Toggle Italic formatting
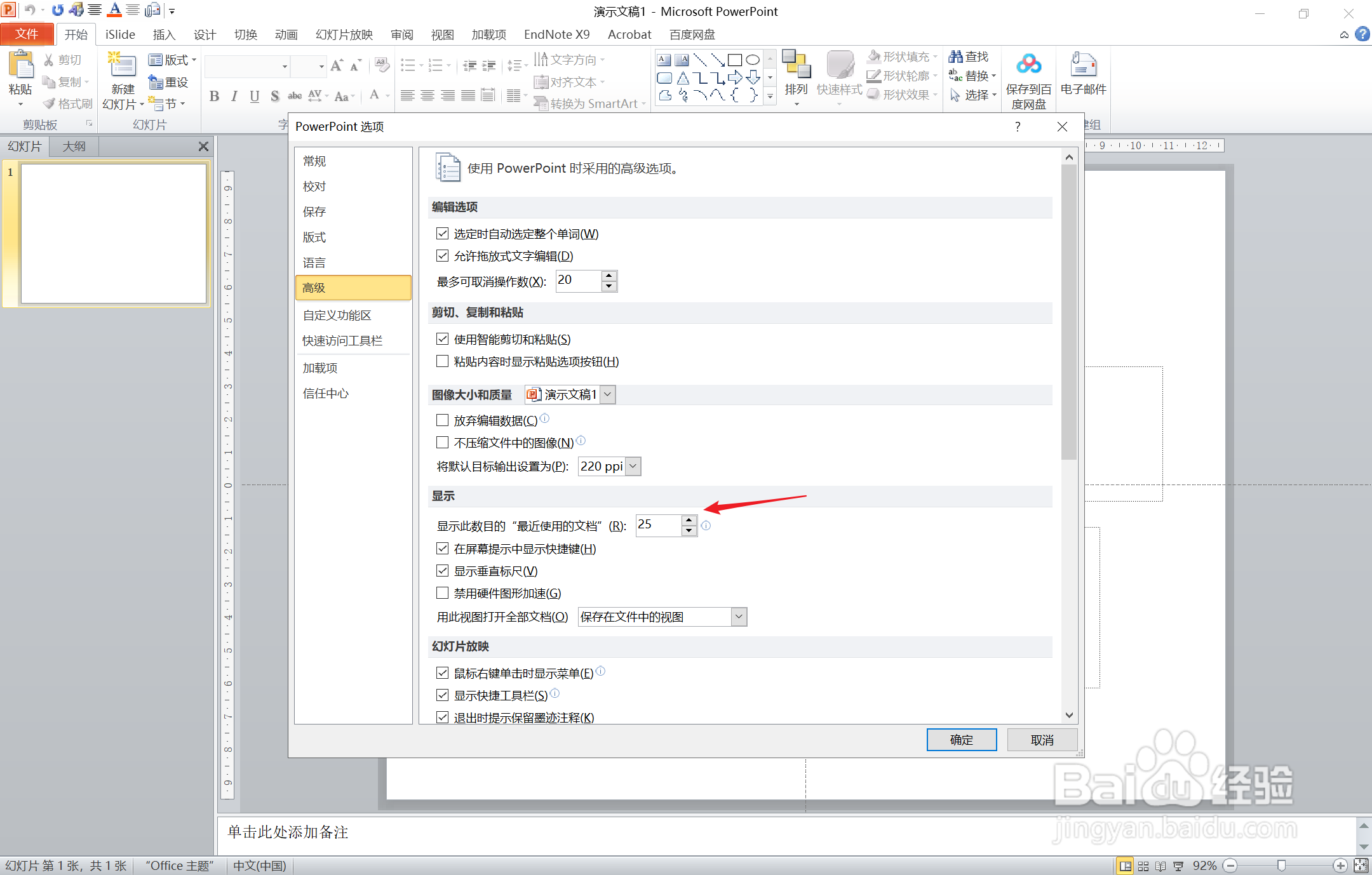The height and width of the screenshot is (875, 1372). point(234,97)
